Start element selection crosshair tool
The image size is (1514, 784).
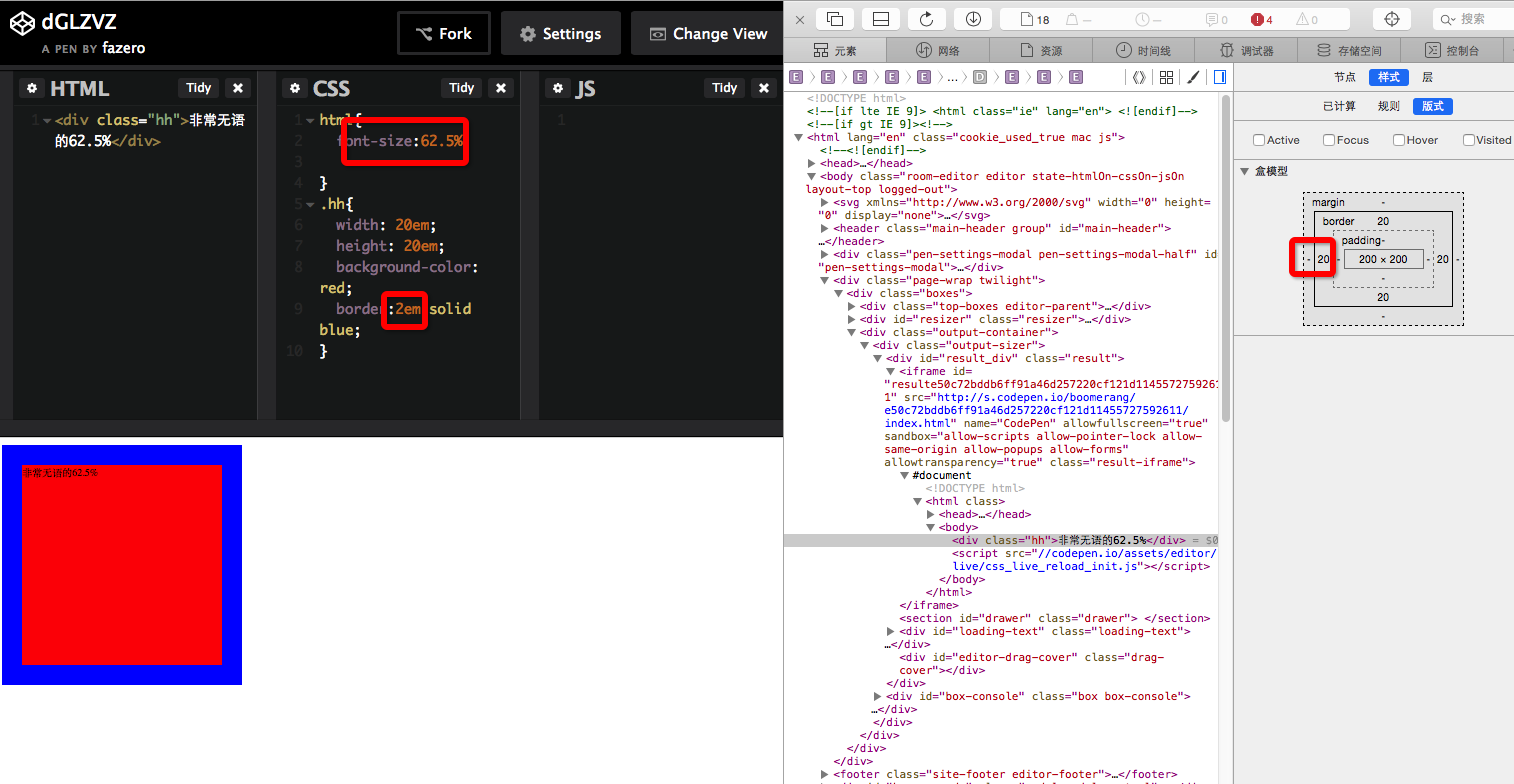1391,19
